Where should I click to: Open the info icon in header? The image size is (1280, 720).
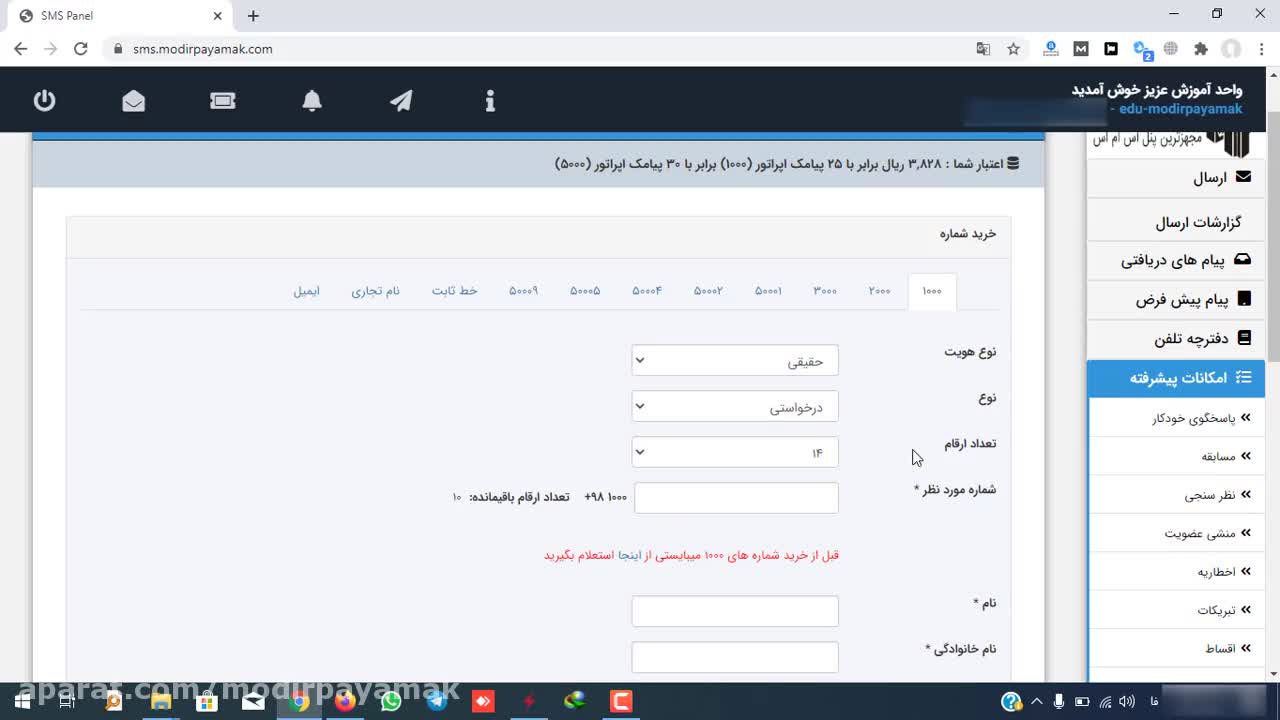click(x=490, y=101)
